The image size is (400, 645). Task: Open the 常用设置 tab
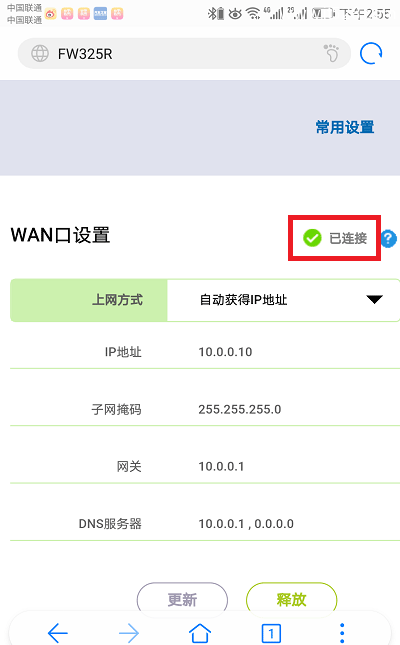coord(345,127)
